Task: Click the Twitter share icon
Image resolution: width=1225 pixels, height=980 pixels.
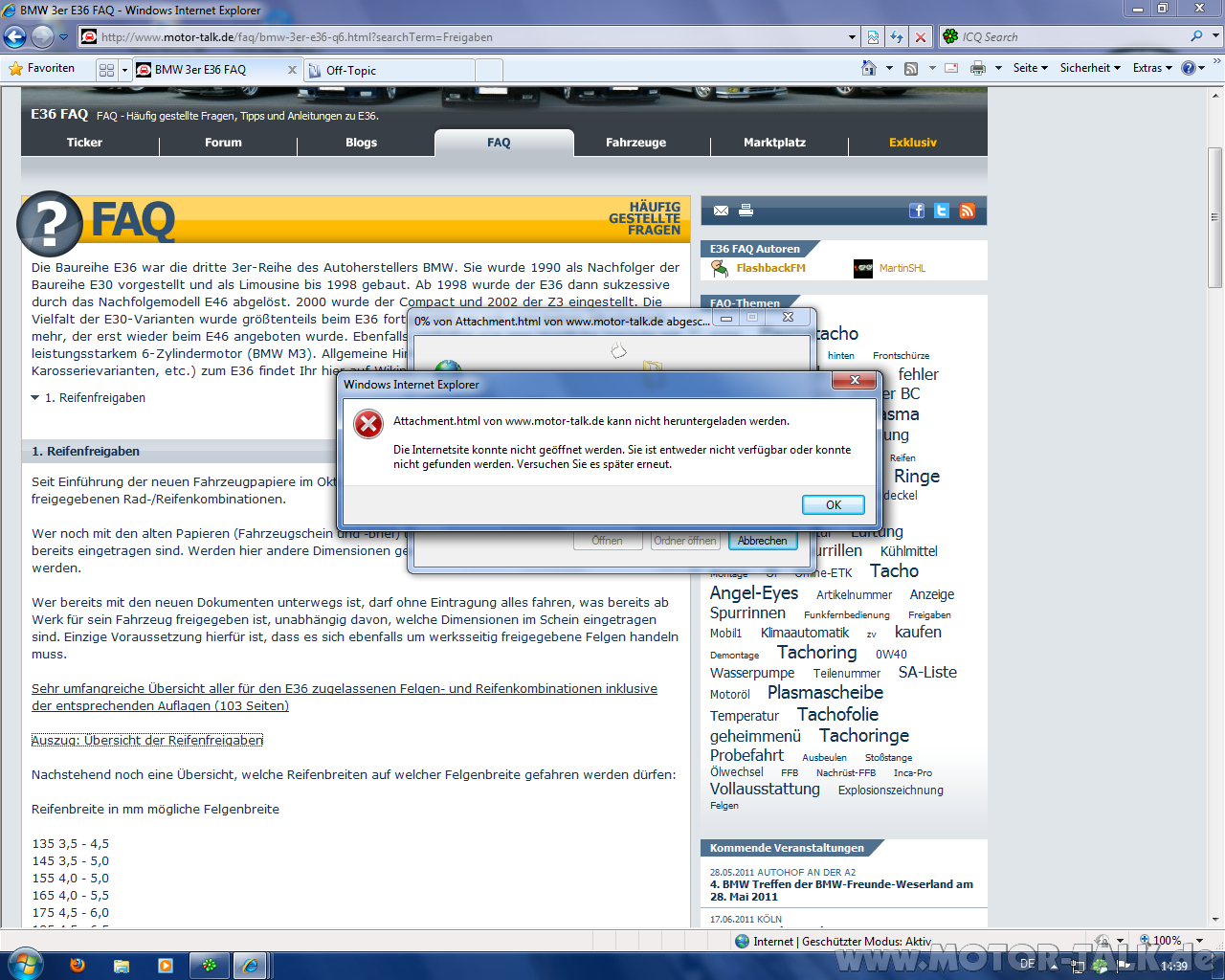Action: pos(942,211)
